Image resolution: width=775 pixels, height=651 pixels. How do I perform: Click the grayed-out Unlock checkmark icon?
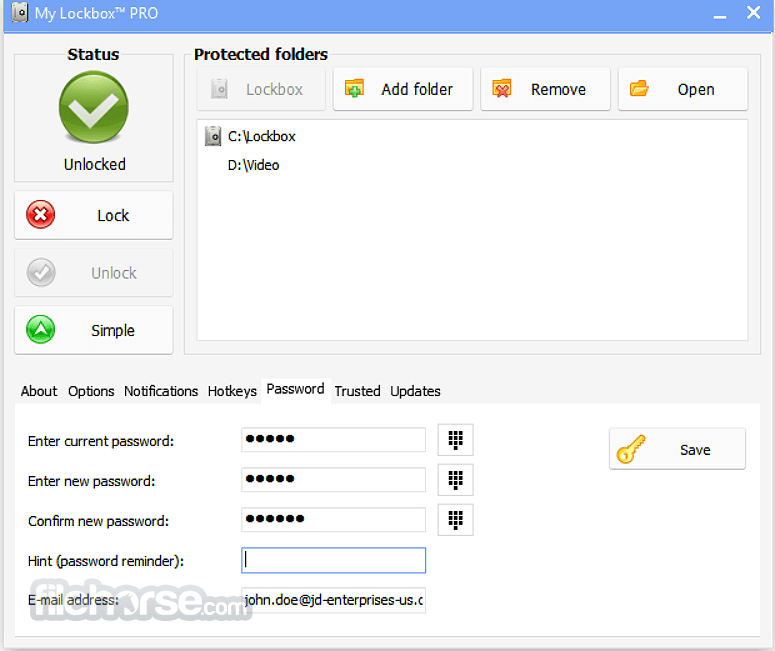(x=41, y=272)
